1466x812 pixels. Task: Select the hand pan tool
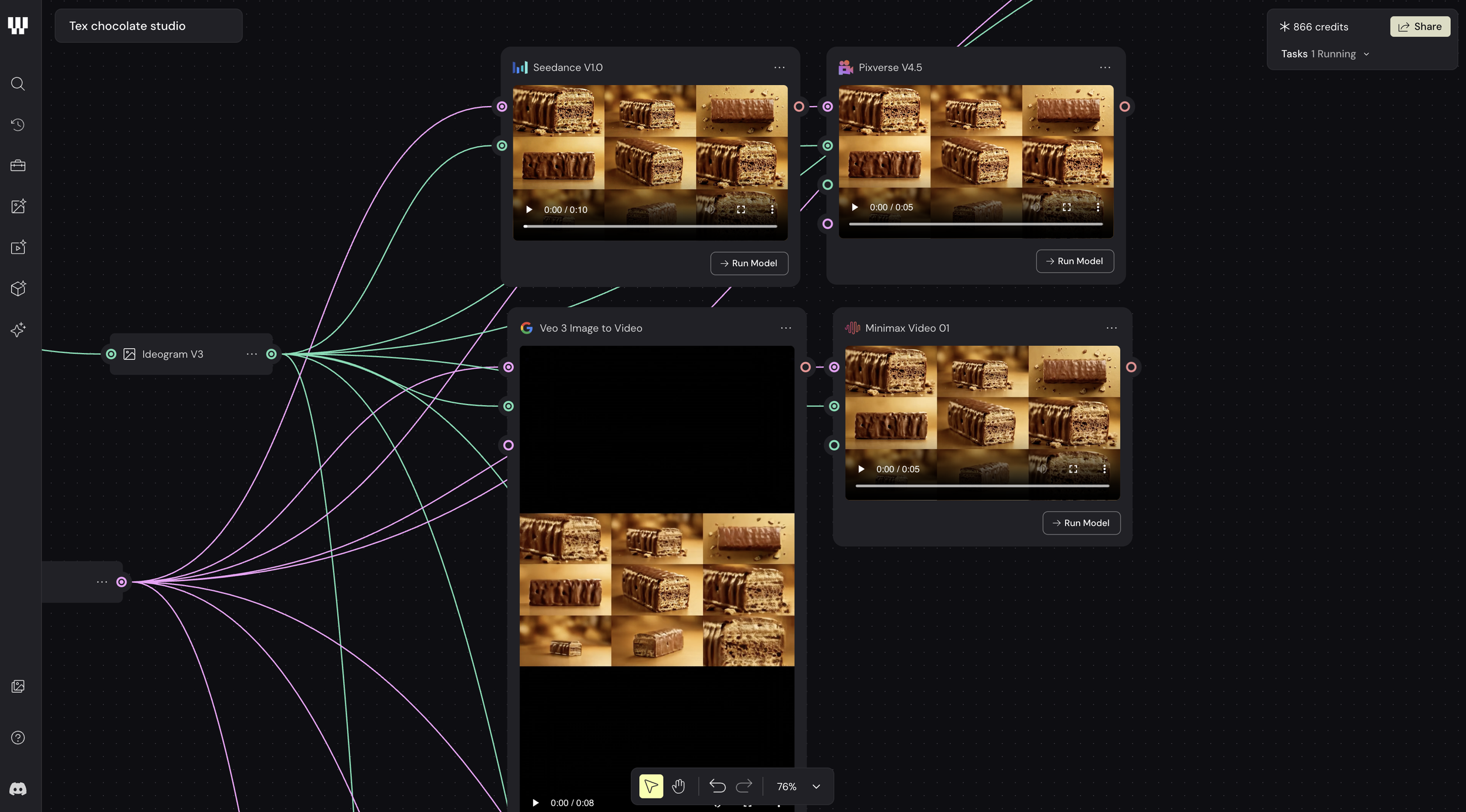679,786
